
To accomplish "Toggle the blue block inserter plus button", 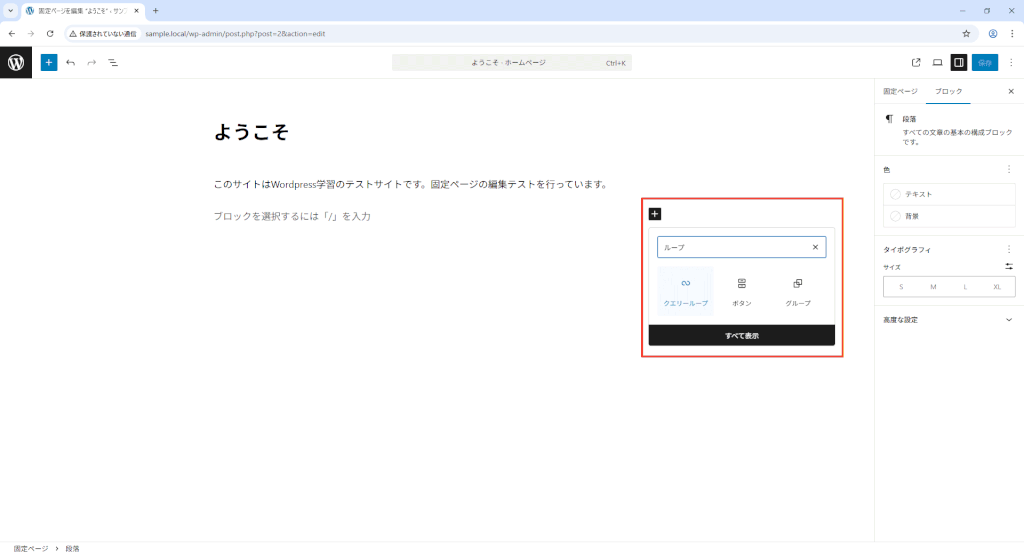I will (49, 63).
